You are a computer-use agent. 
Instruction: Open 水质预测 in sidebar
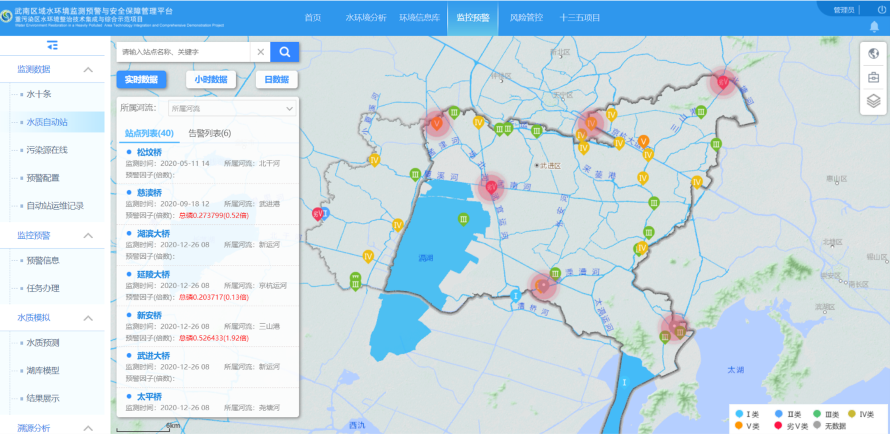[43, 343]
